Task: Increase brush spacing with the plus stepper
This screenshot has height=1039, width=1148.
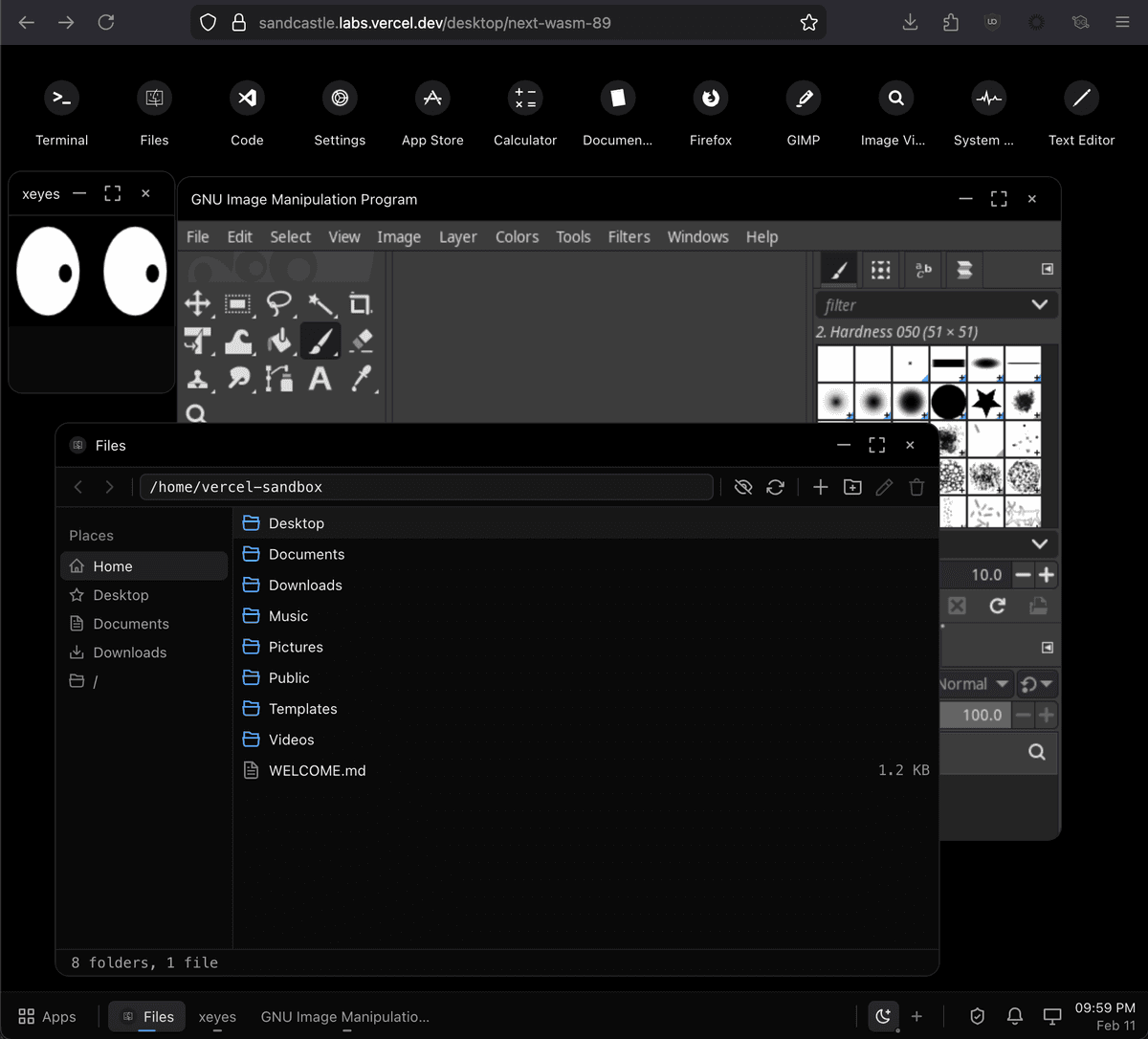Action: tap(1045, 574)
